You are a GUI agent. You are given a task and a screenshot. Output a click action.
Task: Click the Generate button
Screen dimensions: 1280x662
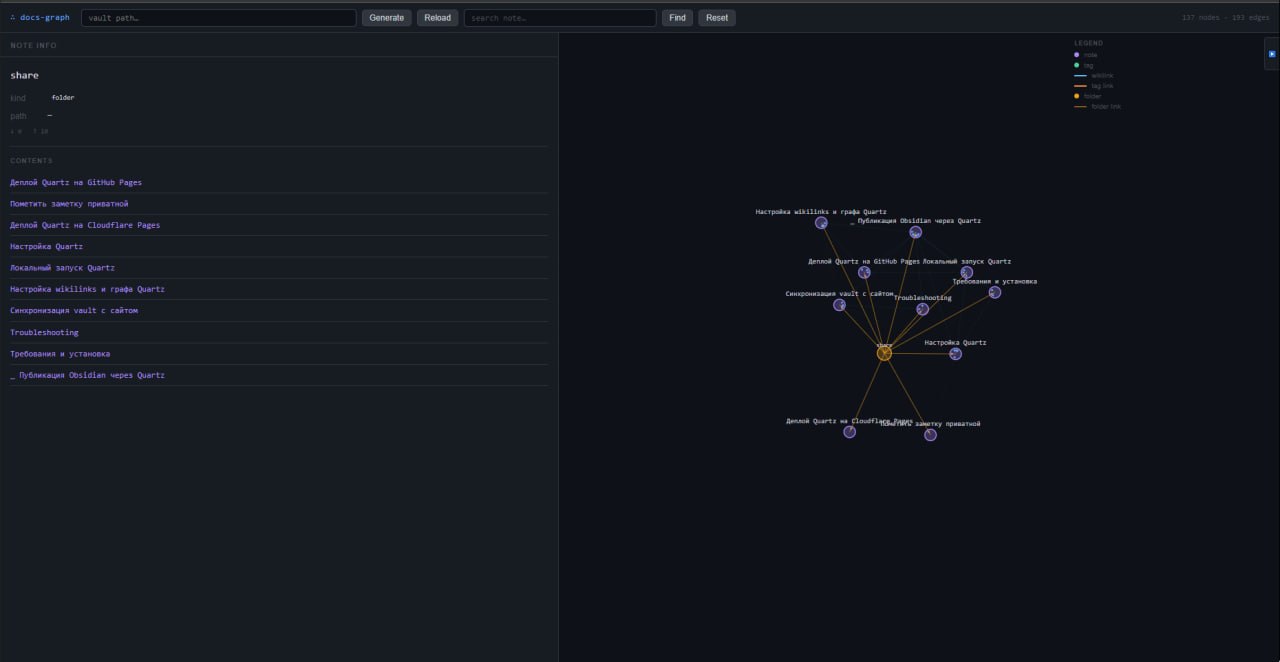(x=386, y=18)
